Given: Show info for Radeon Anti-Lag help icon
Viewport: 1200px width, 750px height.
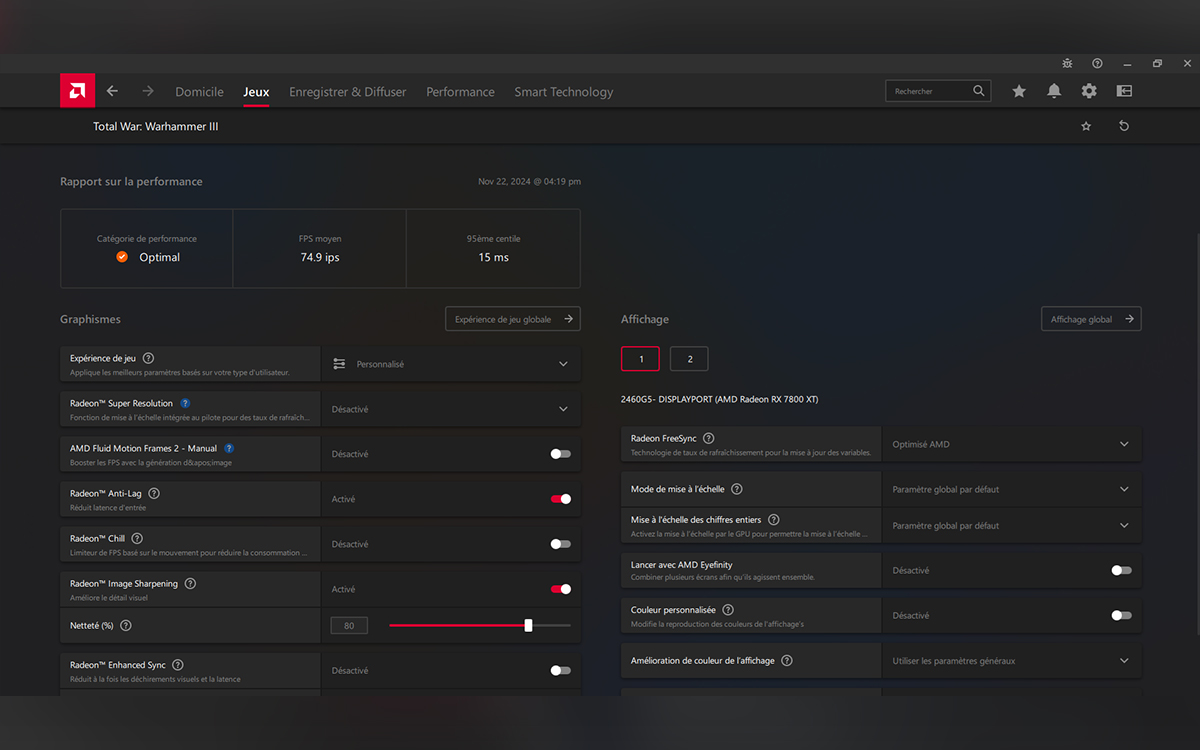Looking at the screenshot, I should [x=154, y=493].
